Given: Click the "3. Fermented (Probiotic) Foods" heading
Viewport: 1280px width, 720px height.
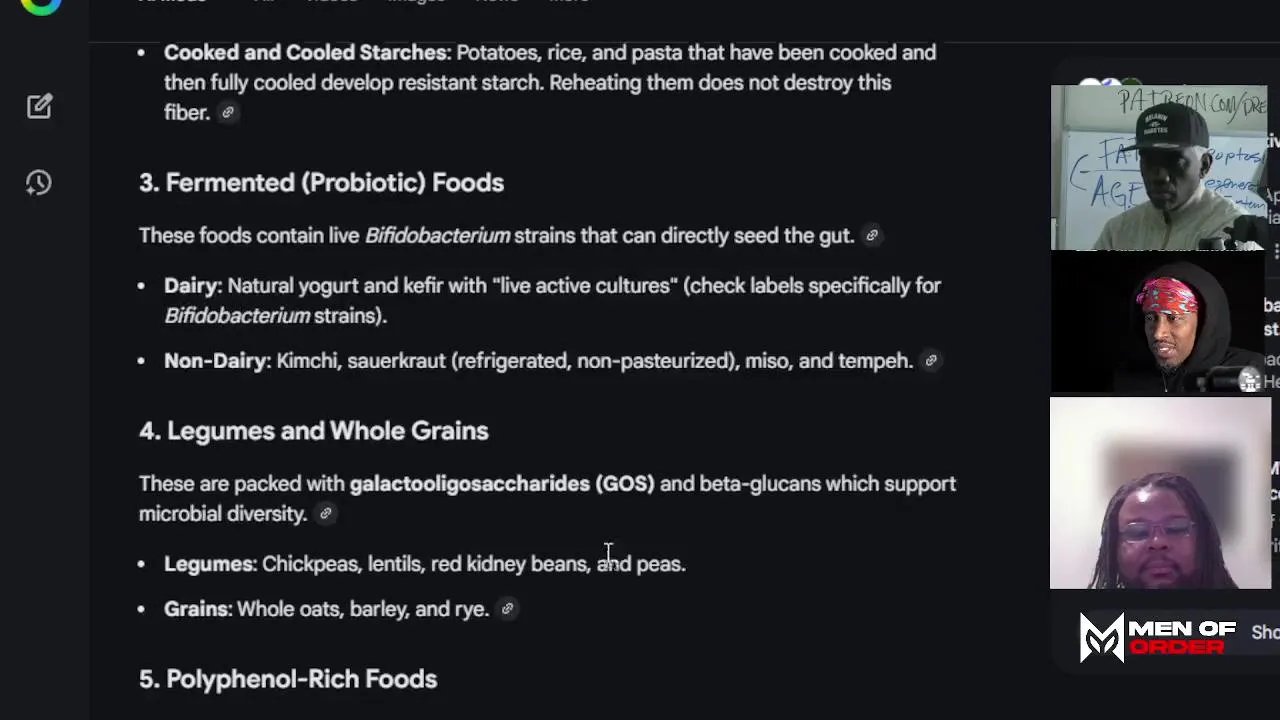Looking at the screenshot, I should (321, 183).
